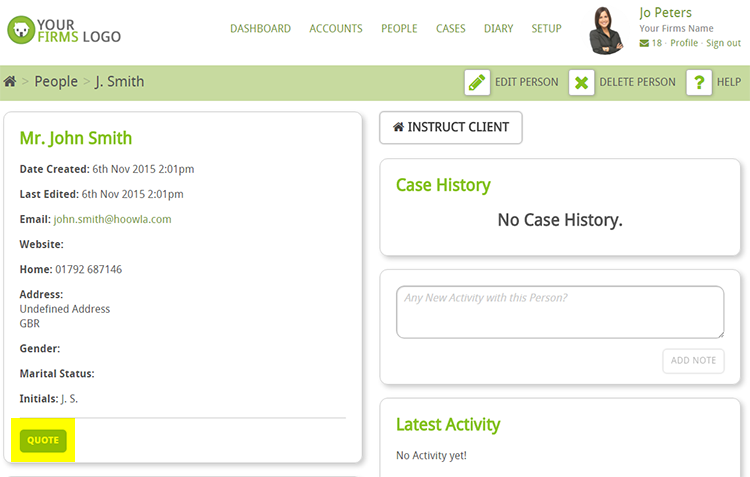750x477 pixels.
Task: Go to home via breadcrumb house icon
Action: [x=10, y=81]
